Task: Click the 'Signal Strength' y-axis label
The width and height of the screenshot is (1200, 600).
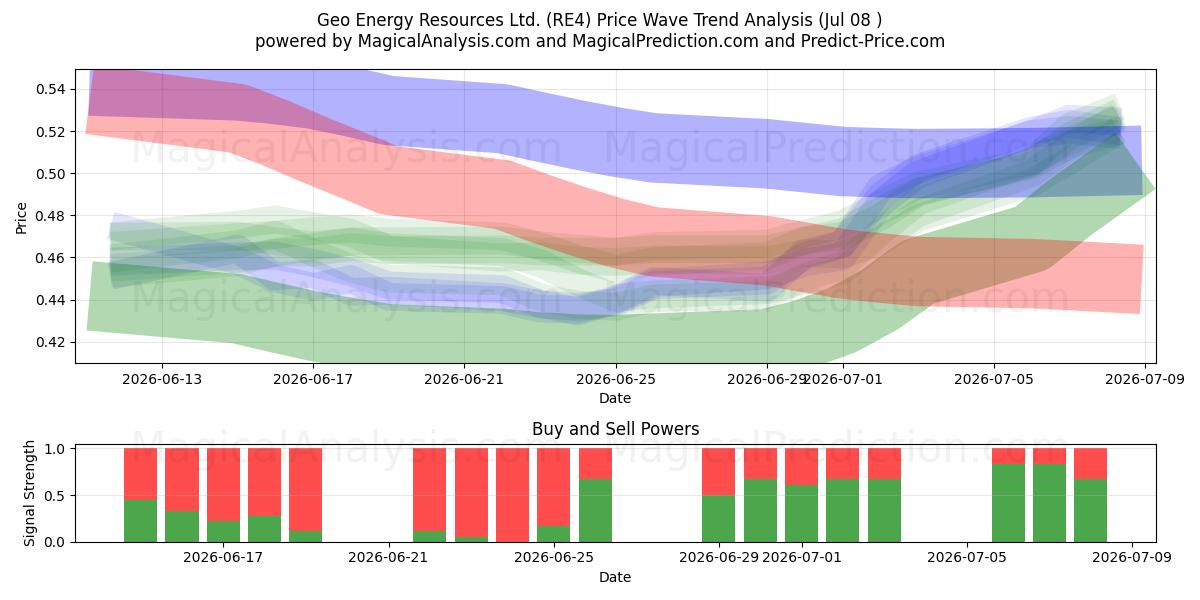Action: click(30, 493)
